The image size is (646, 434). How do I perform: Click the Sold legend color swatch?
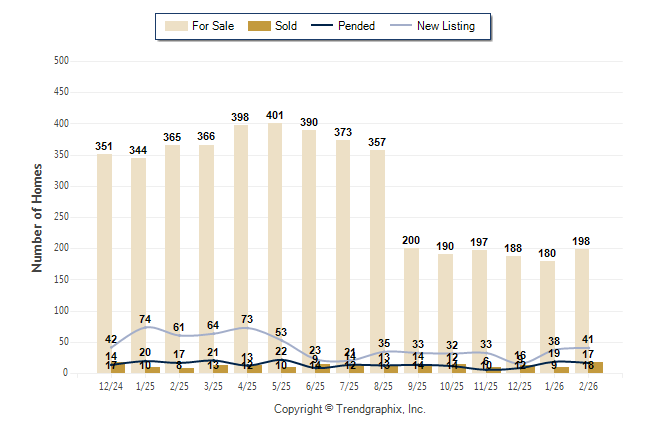pyautogui.click(x=257, y=26)
